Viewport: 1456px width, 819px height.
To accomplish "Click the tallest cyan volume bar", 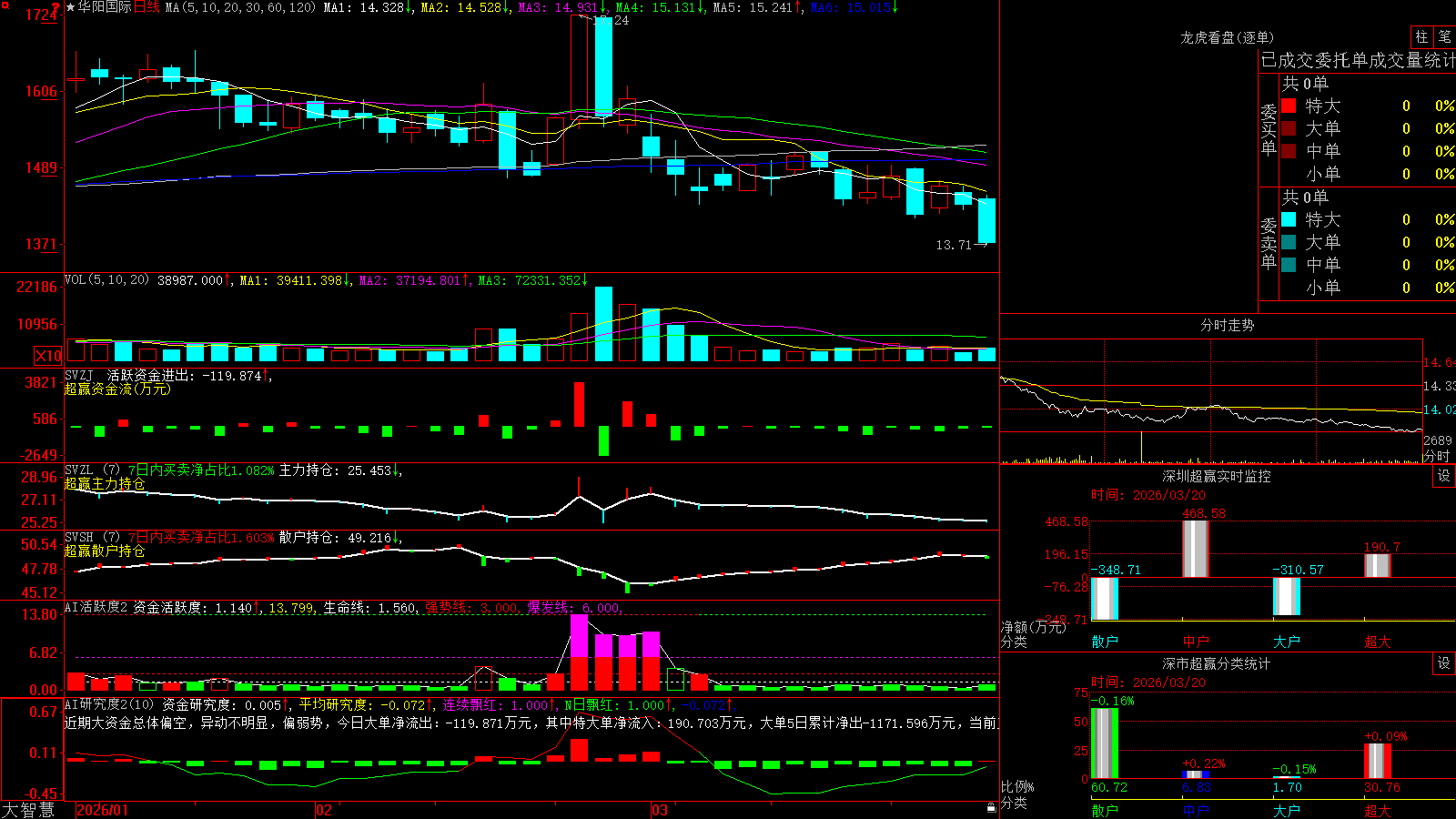I will [x=603, y=324].
